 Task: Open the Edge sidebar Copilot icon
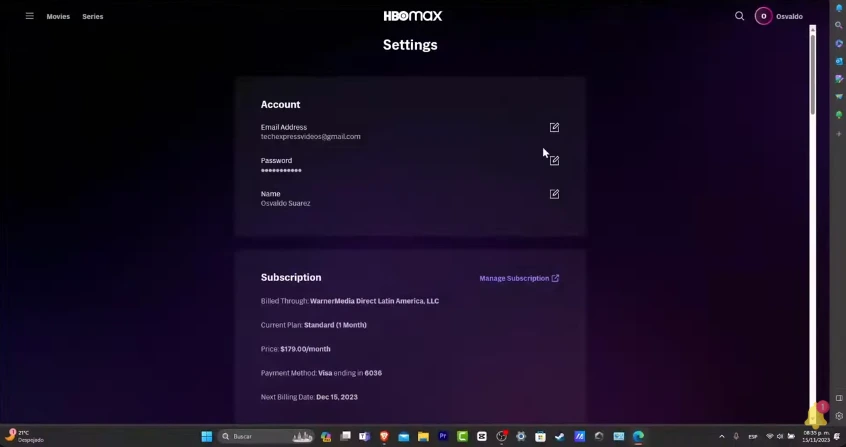pyautogui.click(x=839, y=43)
